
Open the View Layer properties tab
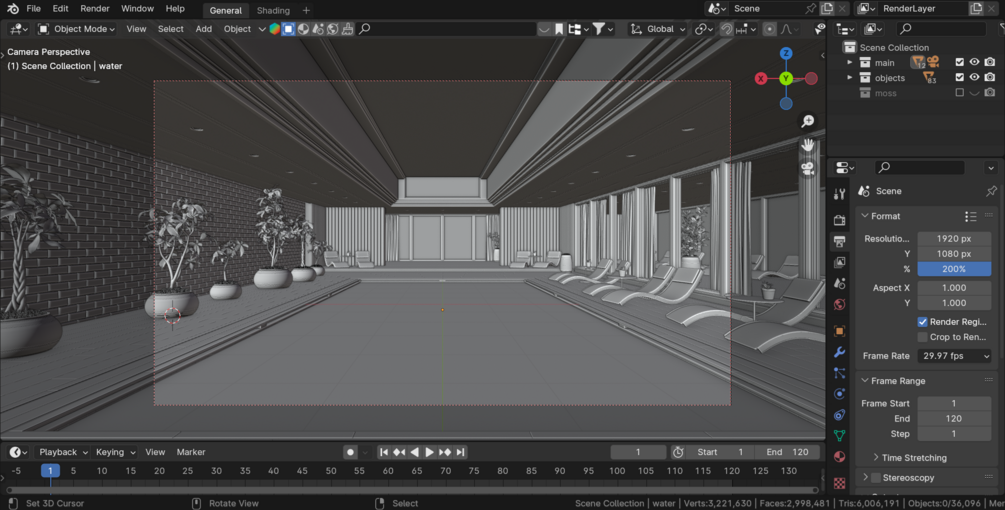pyautogui.click(x=839, y=262)
